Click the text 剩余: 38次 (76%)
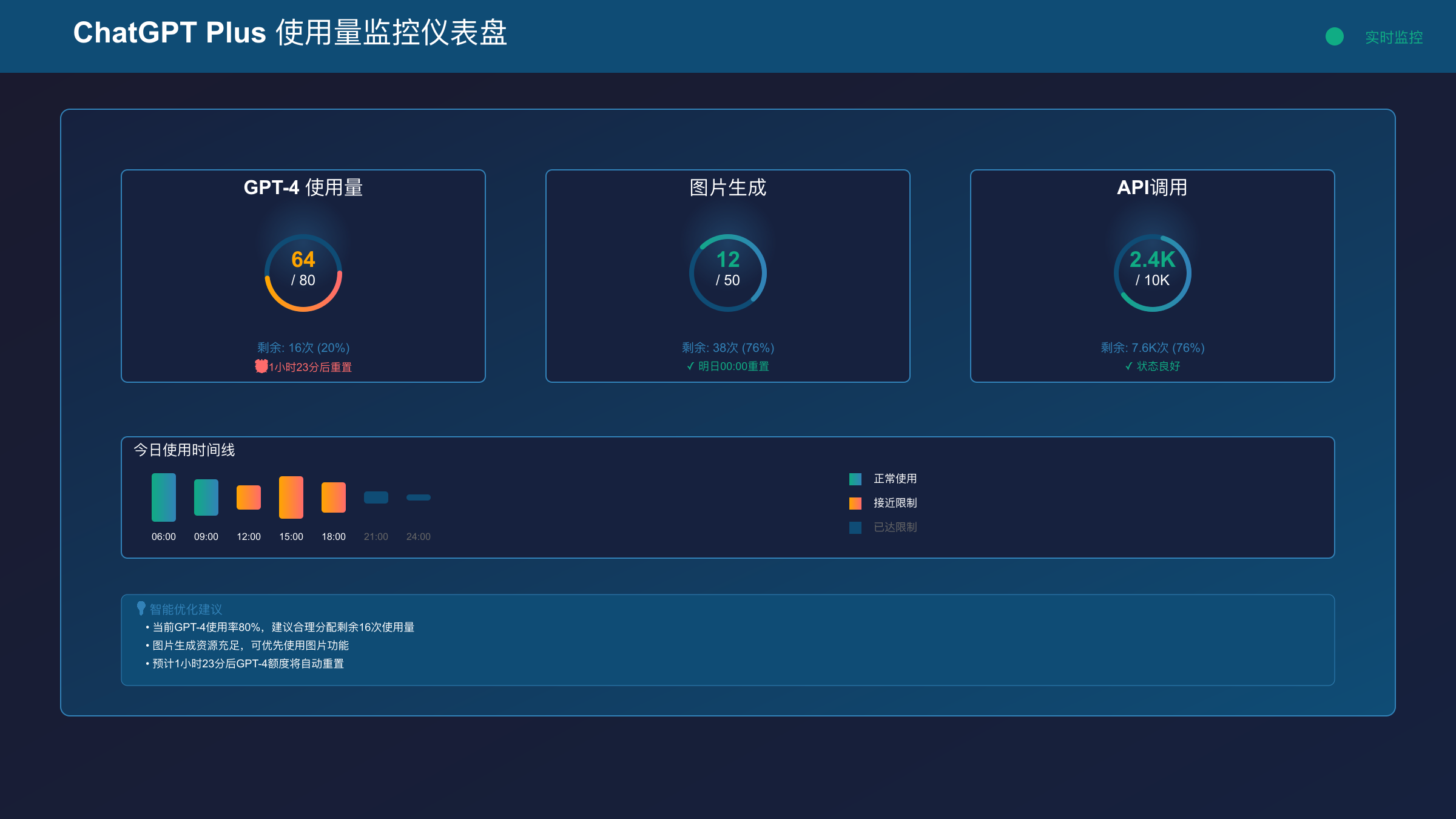This screenshot has height=819, width=1456. (728, 348)
